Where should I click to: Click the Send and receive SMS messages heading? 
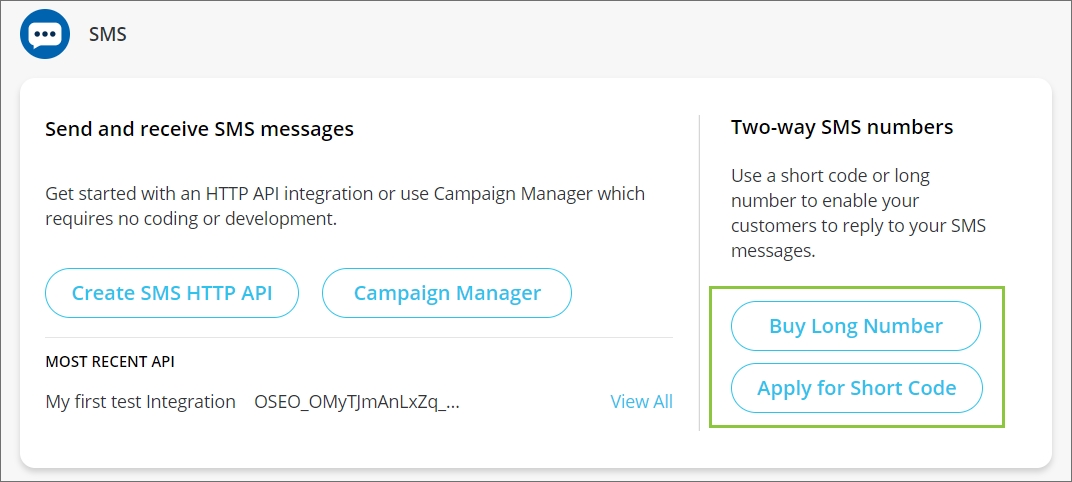(199, 129)
